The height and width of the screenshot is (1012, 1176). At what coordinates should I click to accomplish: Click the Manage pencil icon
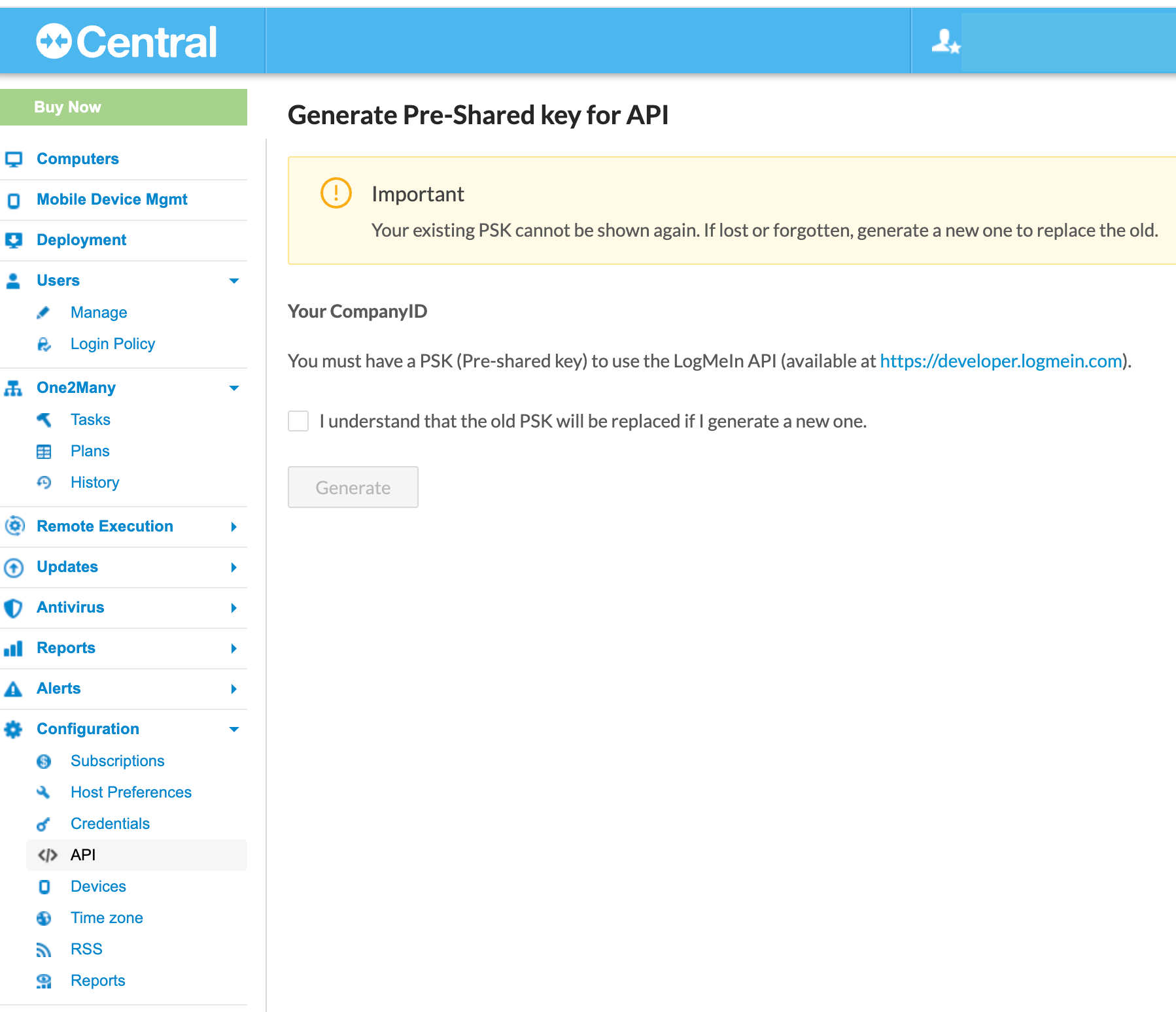43,312
